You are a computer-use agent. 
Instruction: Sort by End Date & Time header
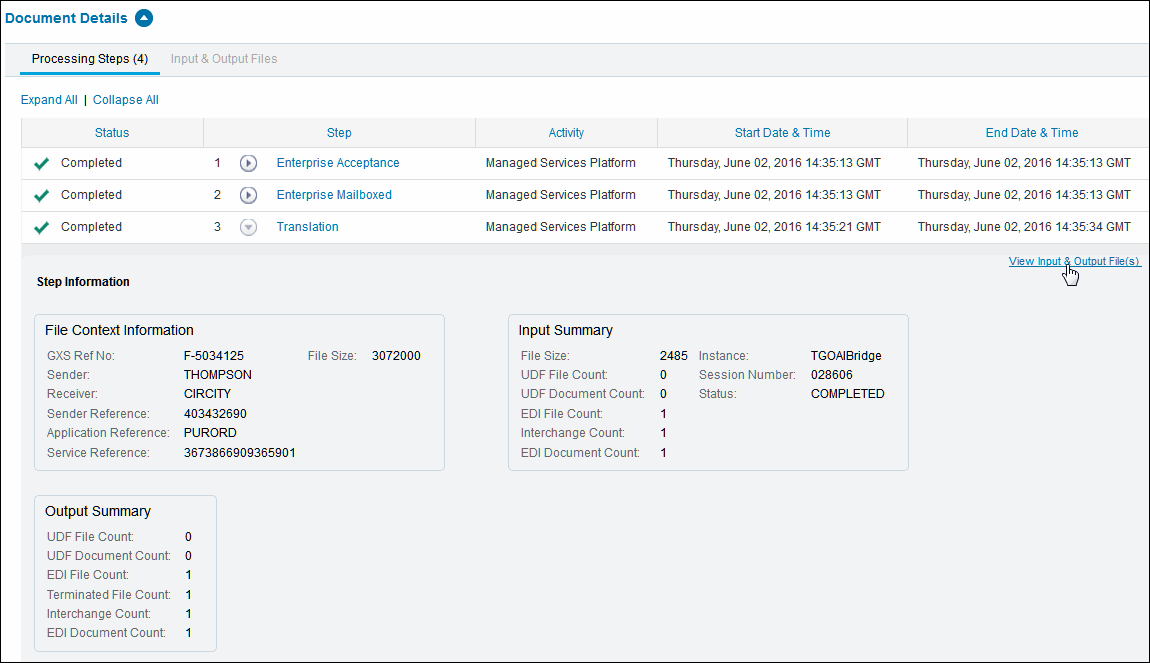tap(1032, 133)
